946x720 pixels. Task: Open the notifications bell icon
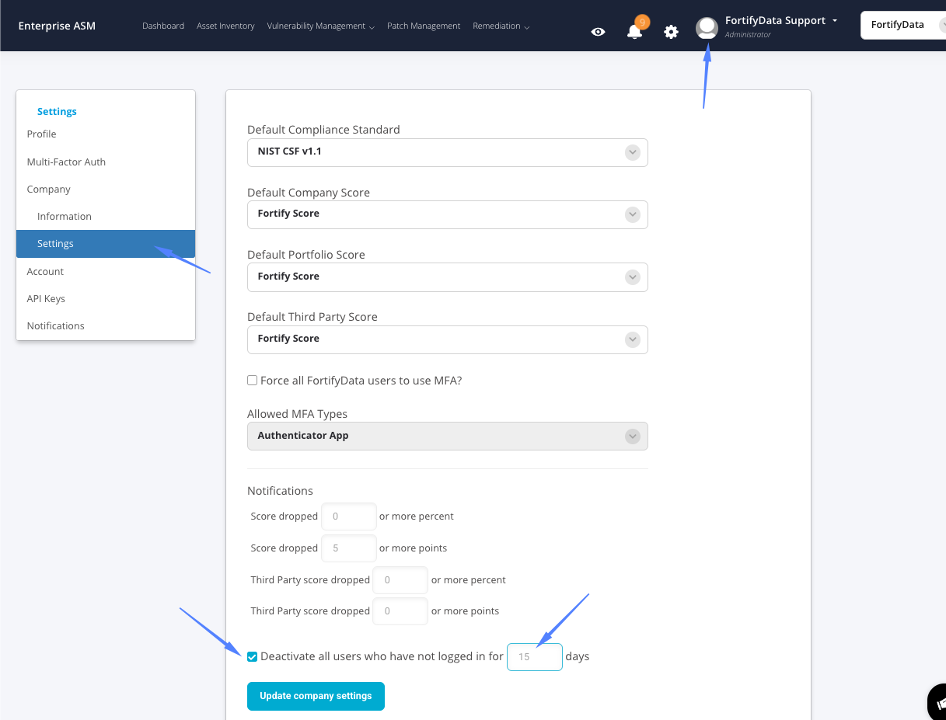[634, 31]
